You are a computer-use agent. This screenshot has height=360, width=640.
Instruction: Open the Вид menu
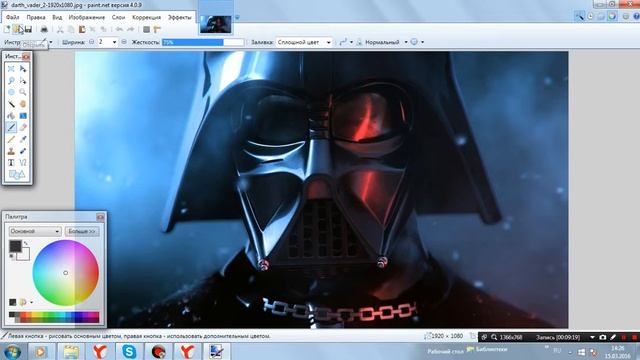(57, 18)
